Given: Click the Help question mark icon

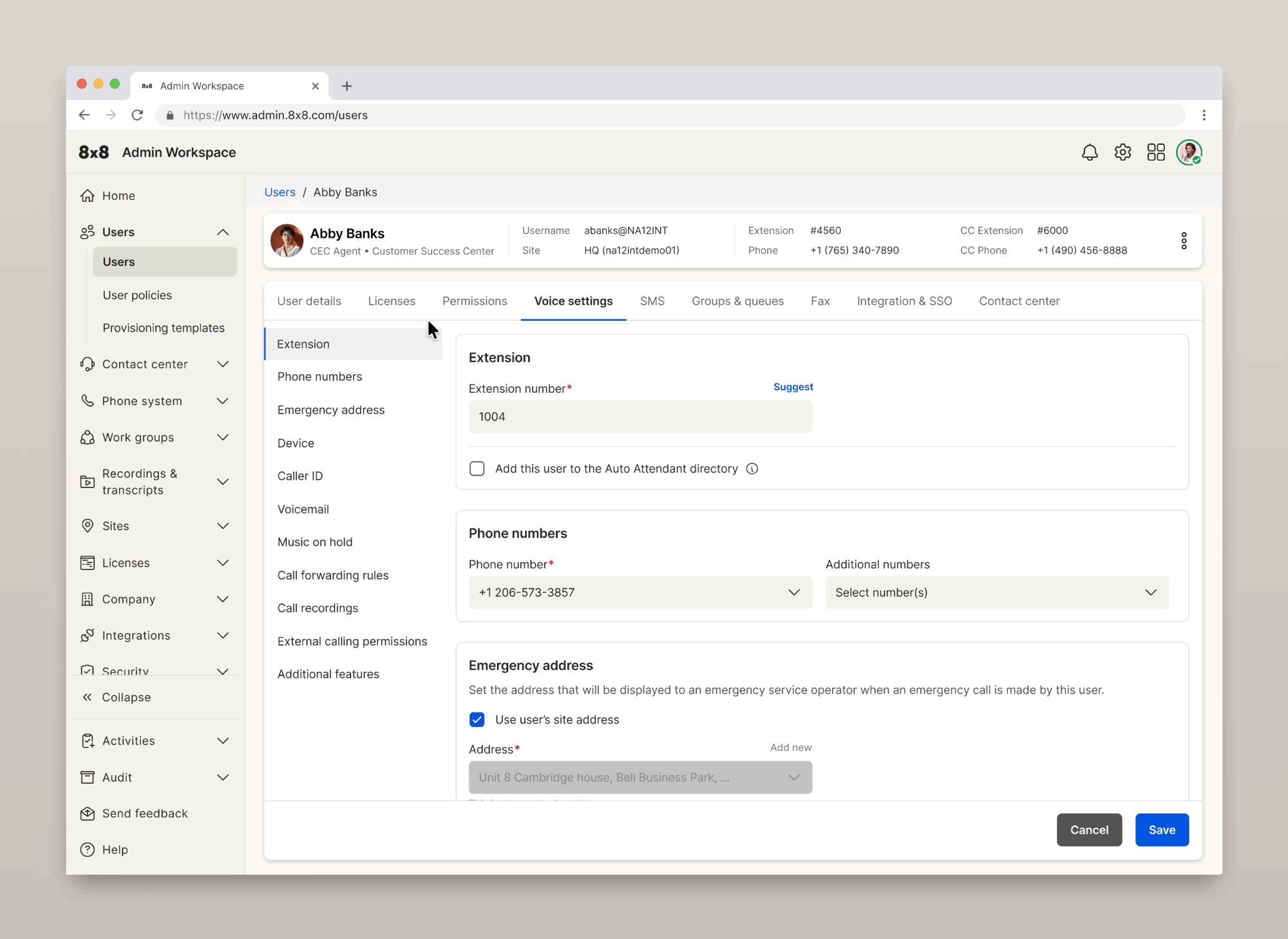Looking at the screenshot, I should tap(88, 849).
